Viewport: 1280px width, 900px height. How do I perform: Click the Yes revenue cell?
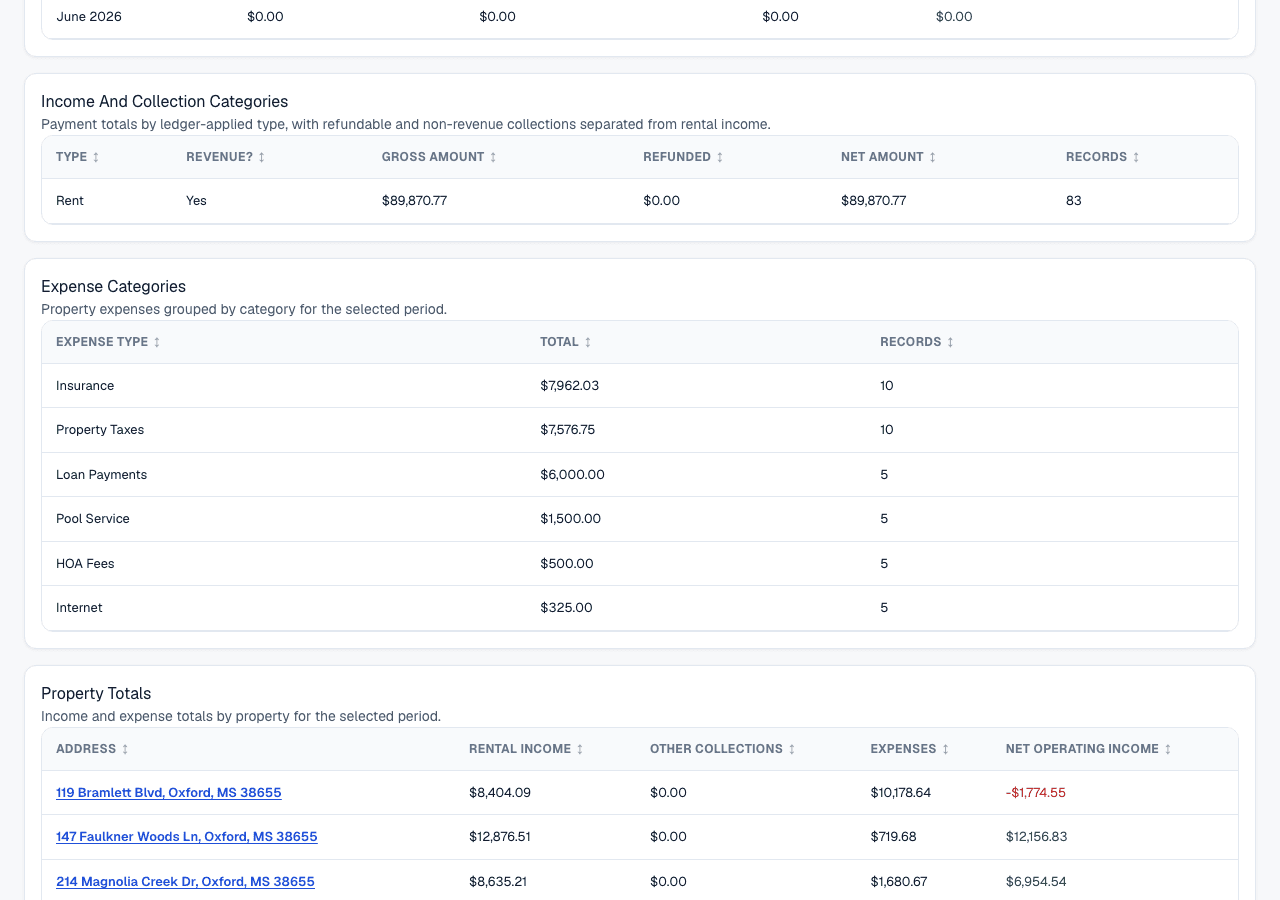pyautogui.click(x=196, y=201)
